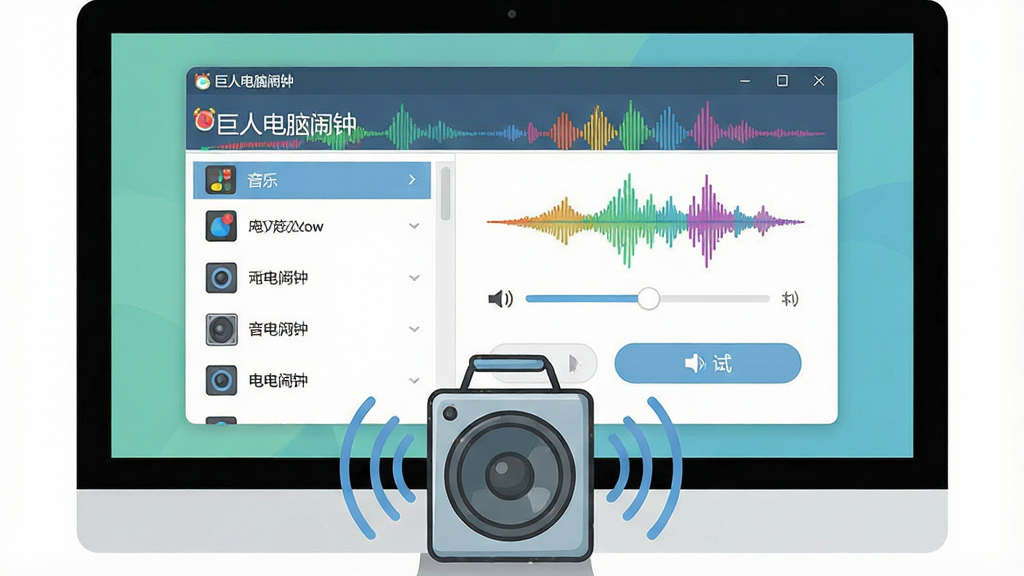This screenshot has height=576, width=1024.
Task: Select the 音电闹钟 list entry text
Action: [278, 329]
